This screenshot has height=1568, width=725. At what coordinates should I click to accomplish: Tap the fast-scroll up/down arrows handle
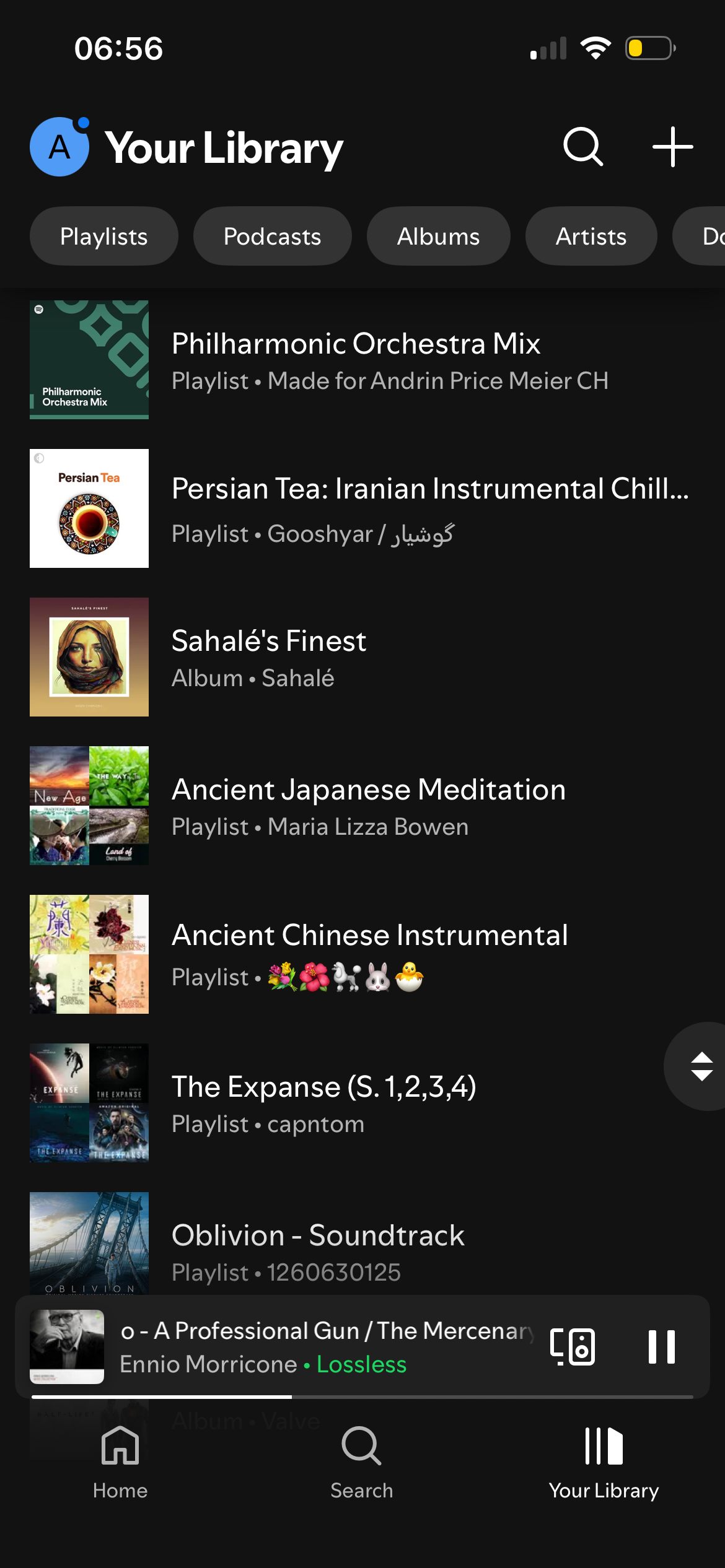click(701, 1066)
